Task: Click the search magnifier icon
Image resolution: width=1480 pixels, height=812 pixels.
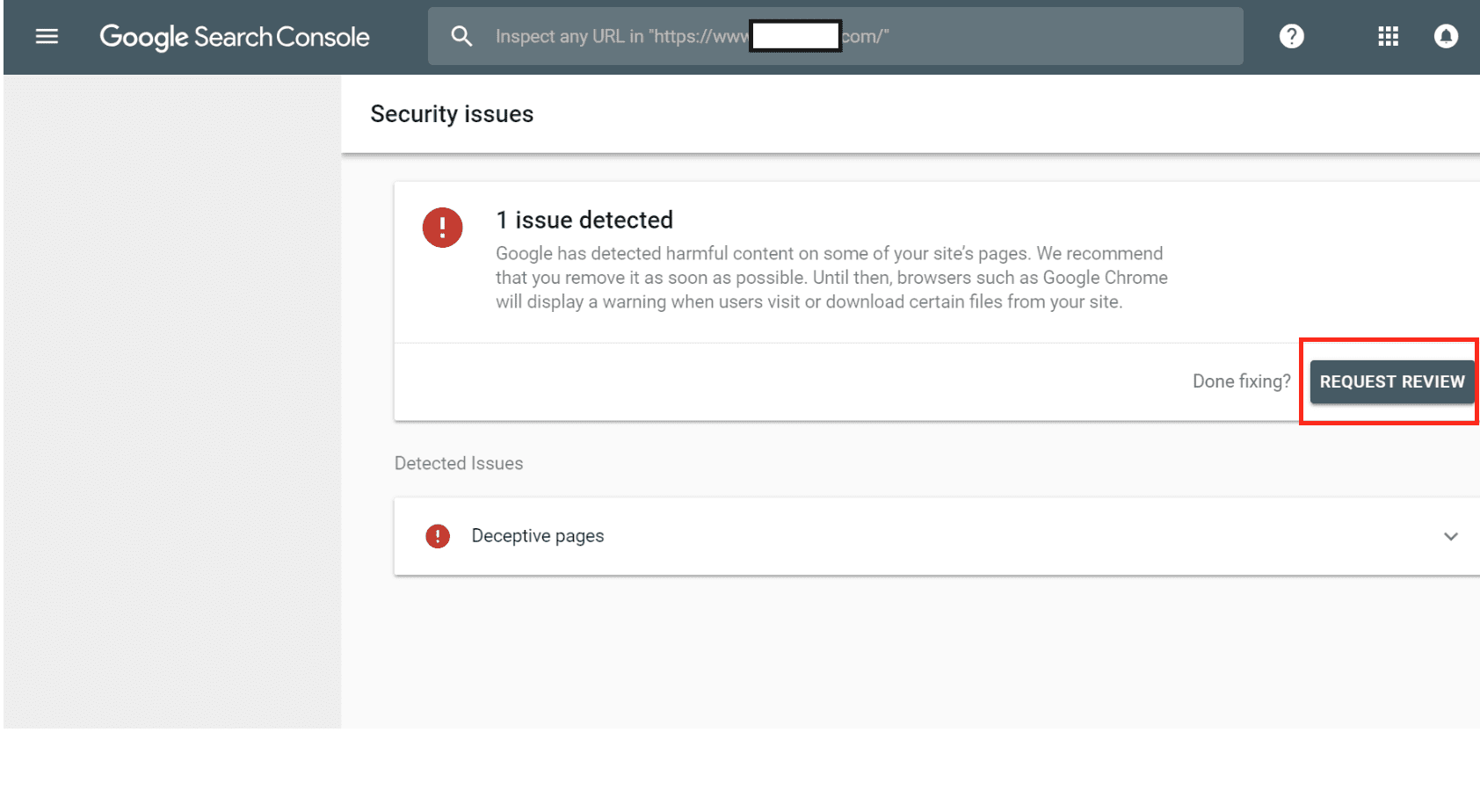Action: [461, 36]
